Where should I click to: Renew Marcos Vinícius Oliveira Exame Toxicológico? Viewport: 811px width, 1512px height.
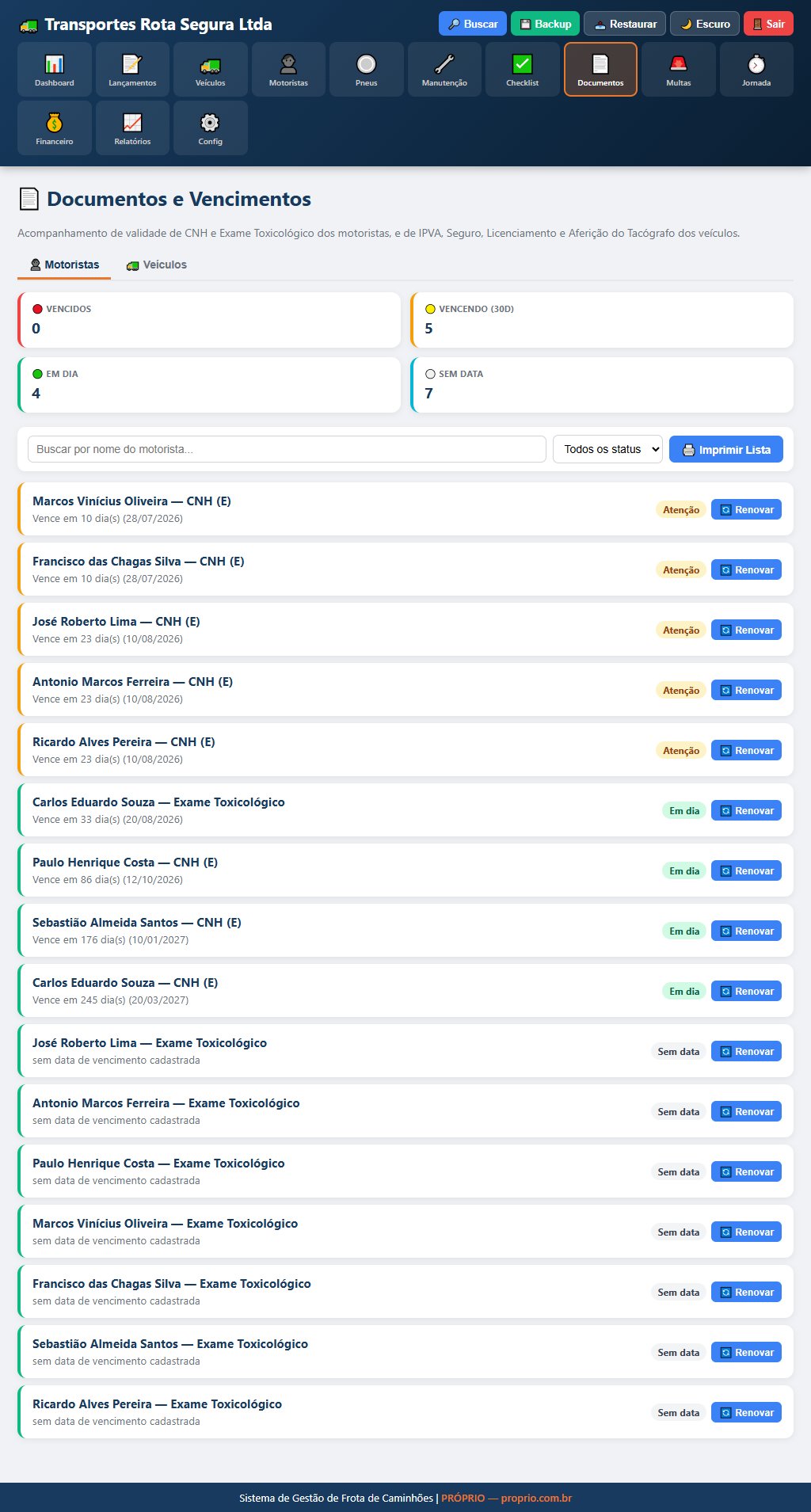coord(746,1232)
